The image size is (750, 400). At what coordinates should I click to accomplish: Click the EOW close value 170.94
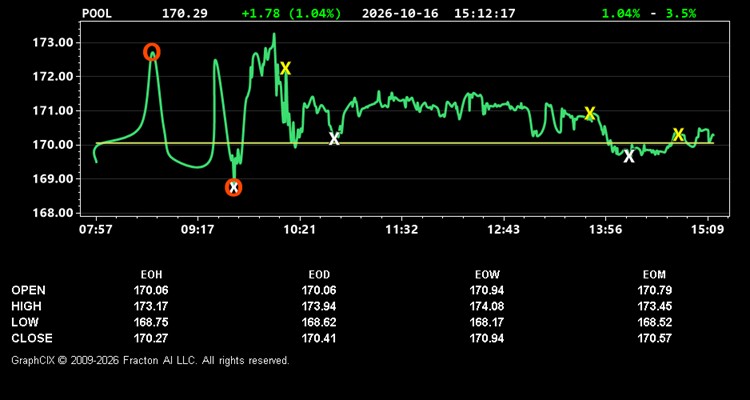[x=487, y=338]
